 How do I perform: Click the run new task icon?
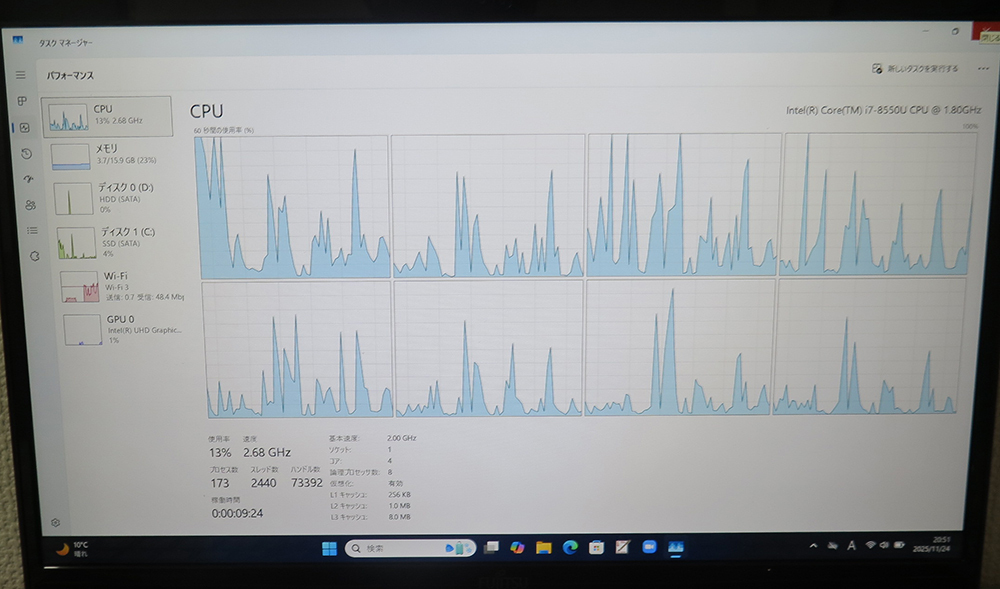(877, 68)
